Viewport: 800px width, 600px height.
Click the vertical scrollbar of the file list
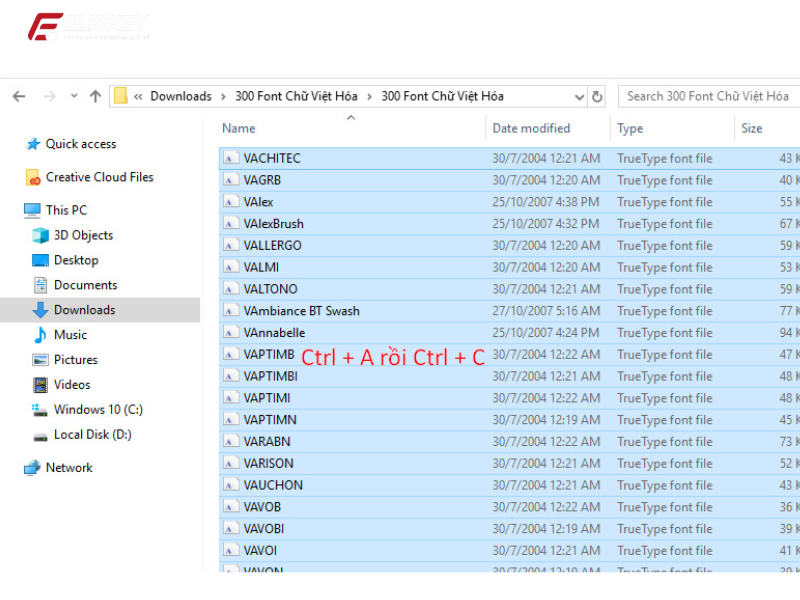pyautogui.click(x=794, y=300)
